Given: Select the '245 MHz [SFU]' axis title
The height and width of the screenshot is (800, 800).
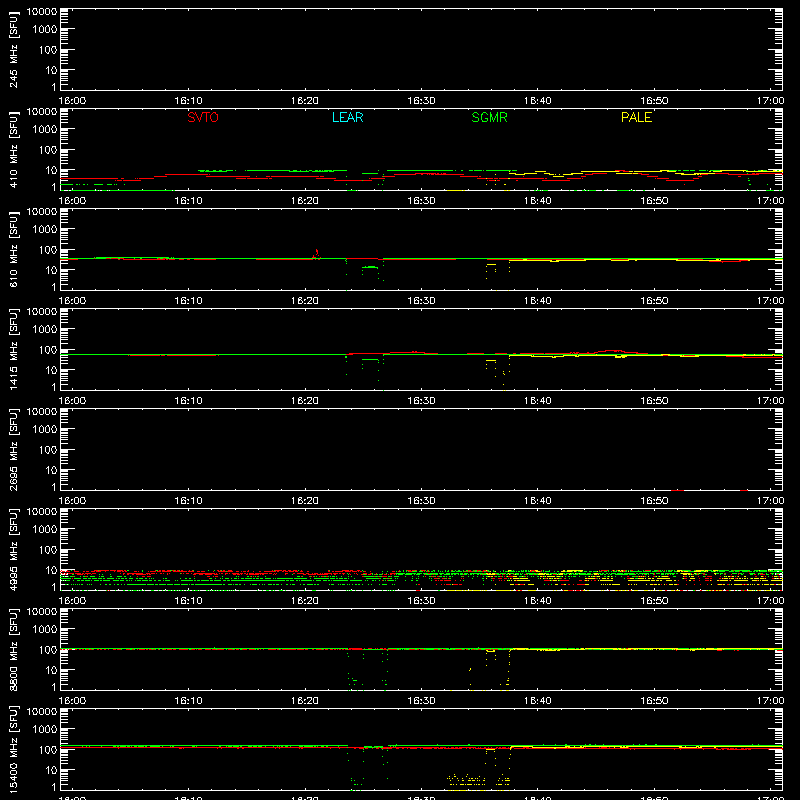Looking at the screenshot, I should coord(13,49).
